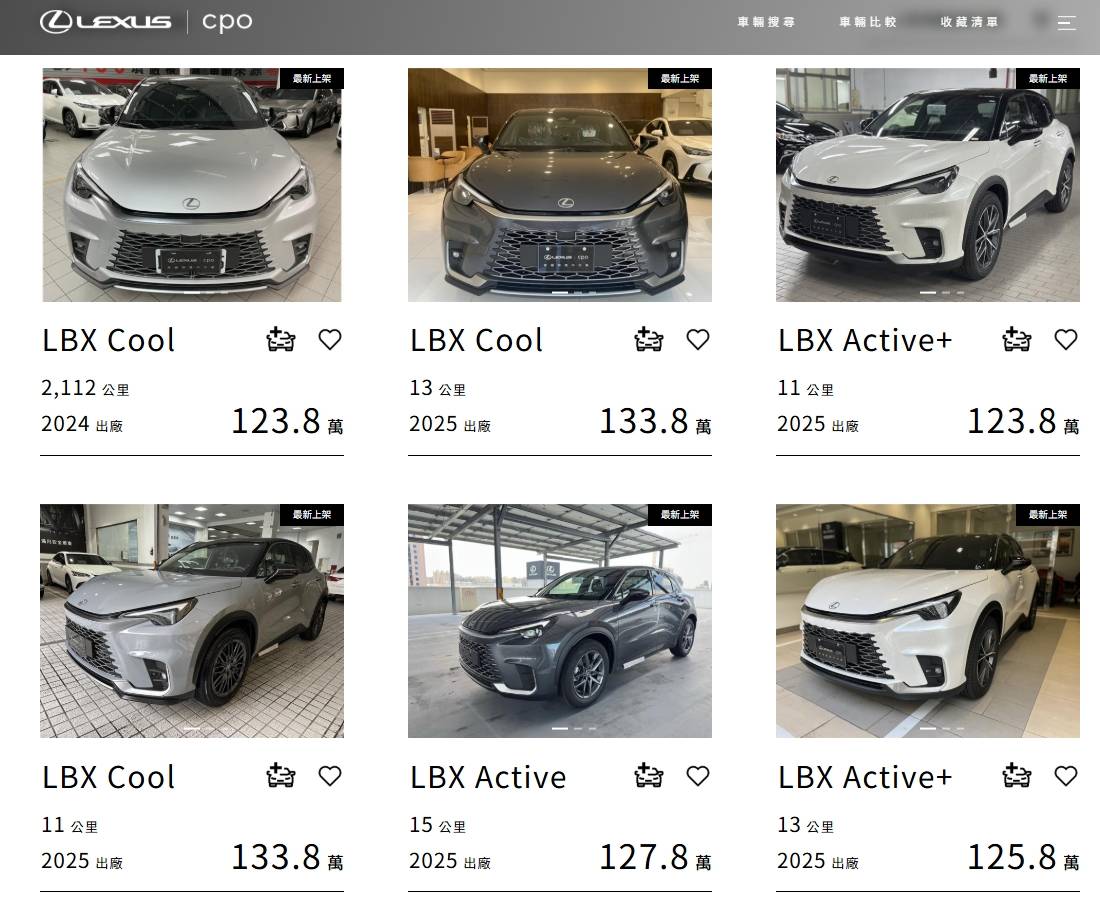
Task: Favorite the LBX Active+ priced 123.8萬
Action: click(x=1066, y=340)
